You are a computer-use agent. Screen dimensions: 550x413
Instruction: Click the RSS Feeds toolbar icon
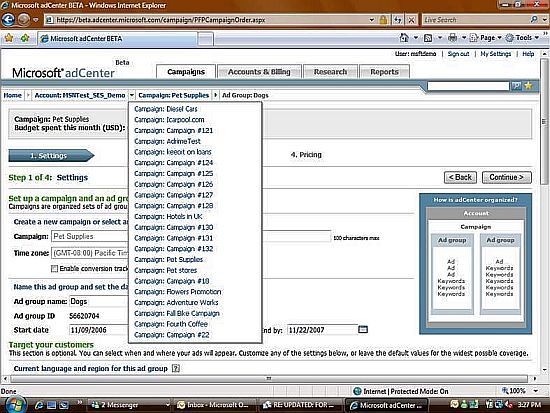[x=428, y=38]
